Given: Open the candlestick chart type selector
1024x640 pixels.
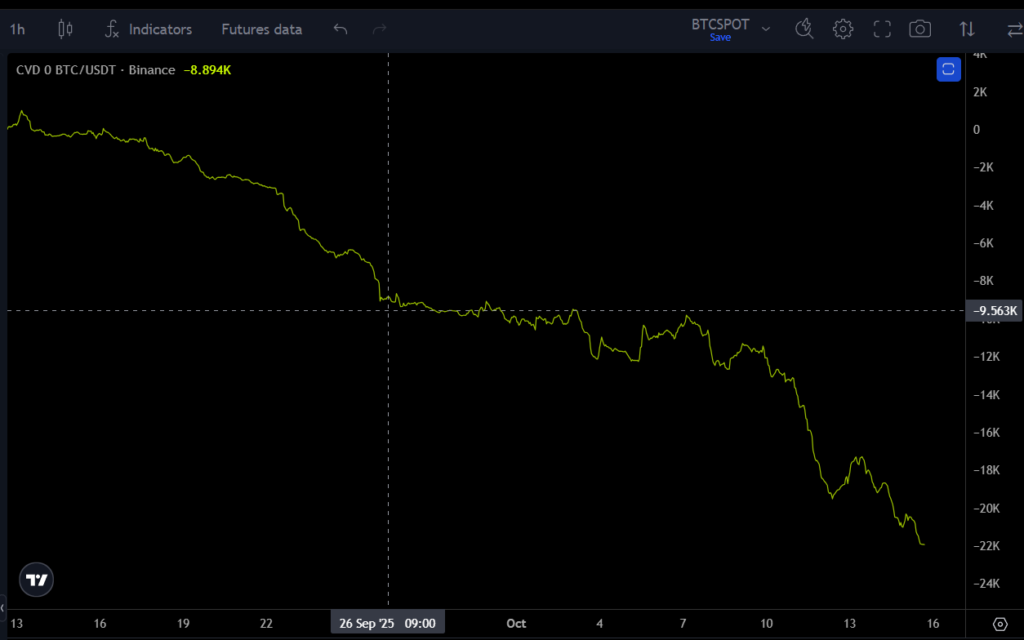Looking at the screenshot, I should tap(65, 29).
